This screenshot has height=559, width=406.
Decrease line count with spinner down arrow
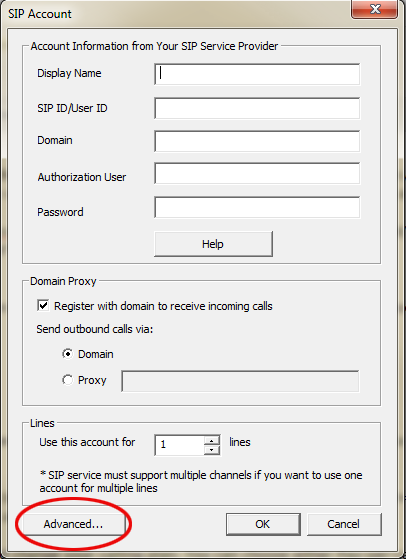(x=212, y=450)
